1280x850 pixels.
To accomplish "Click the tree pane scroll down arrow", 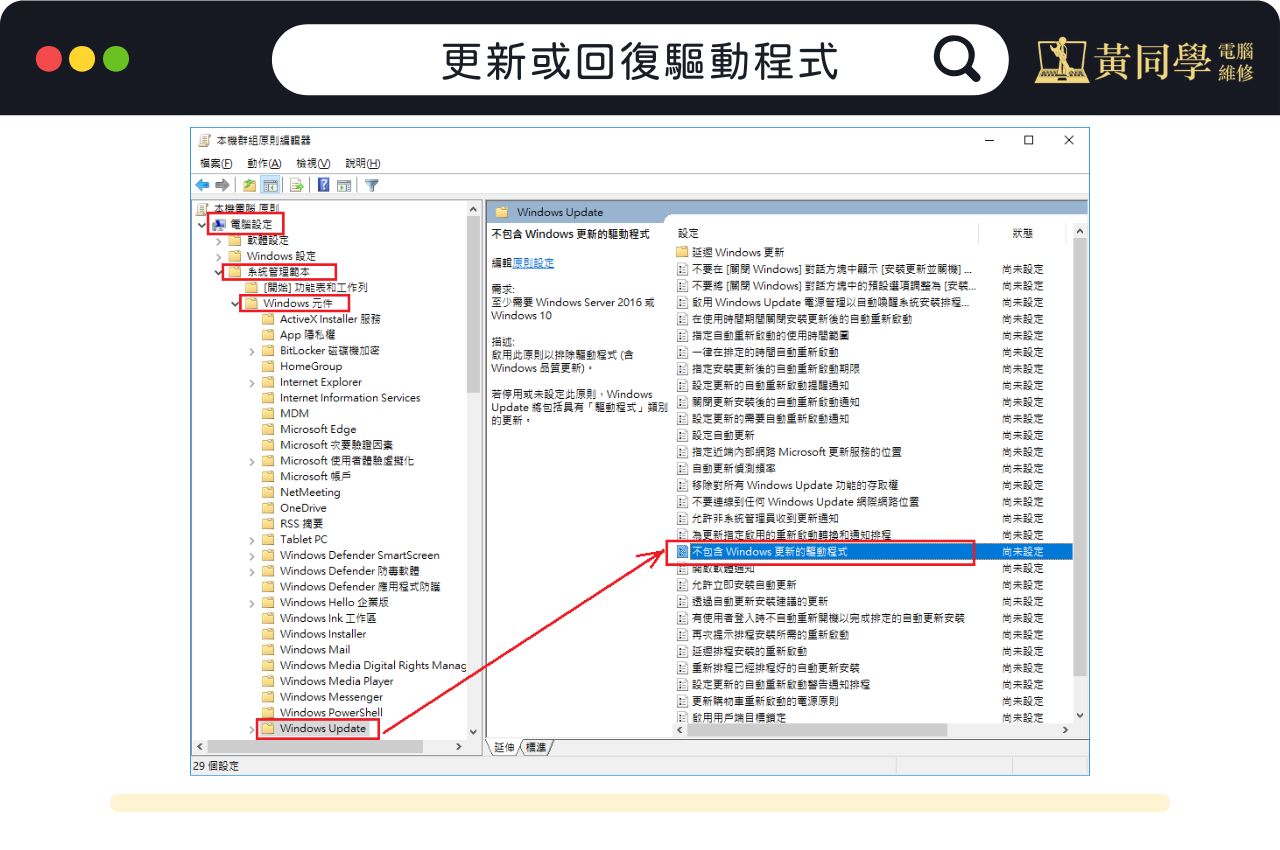I will tap(474, 731).
